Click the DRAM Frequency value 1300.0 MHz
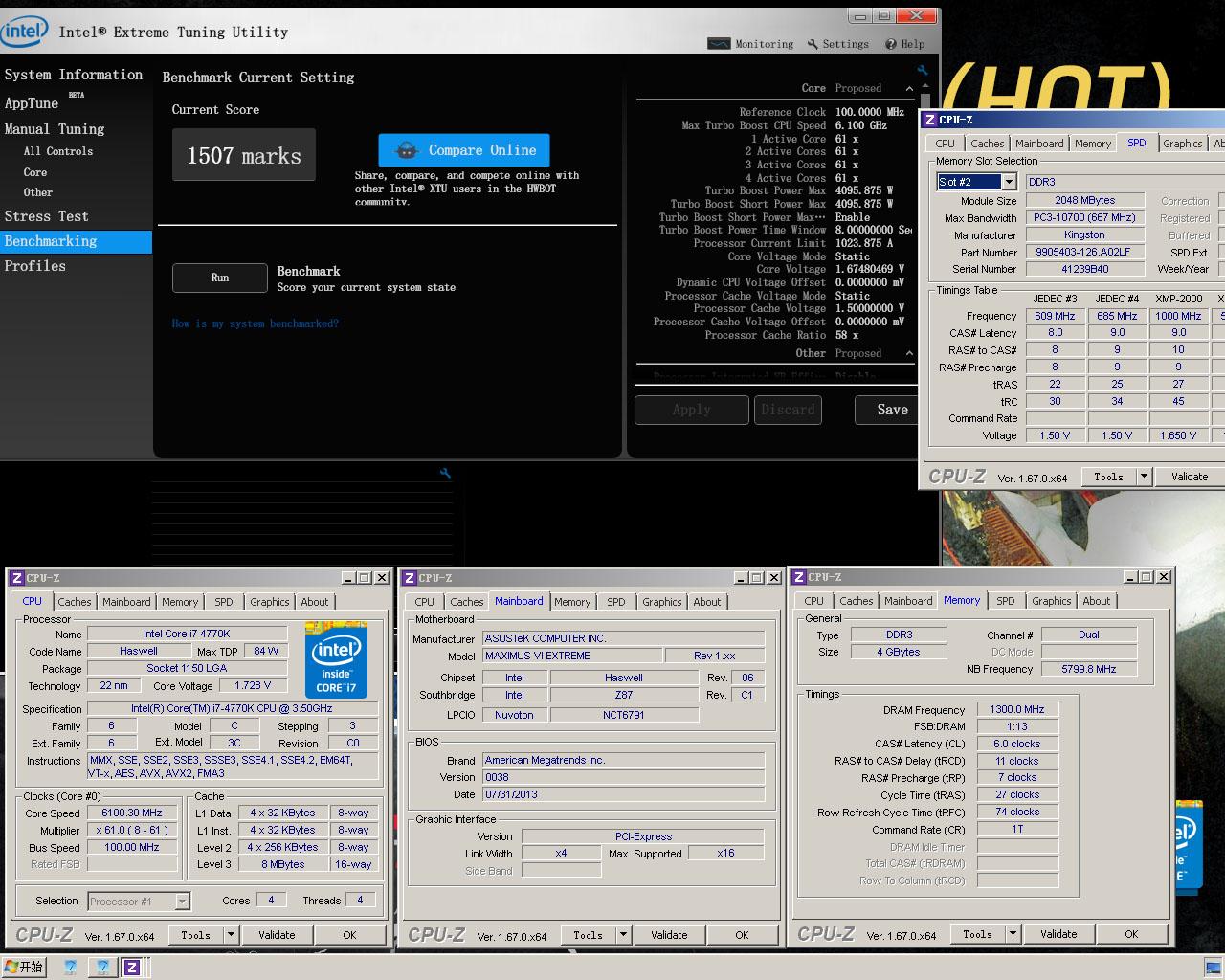The image size is (1225, 980). coord(1017,709)
